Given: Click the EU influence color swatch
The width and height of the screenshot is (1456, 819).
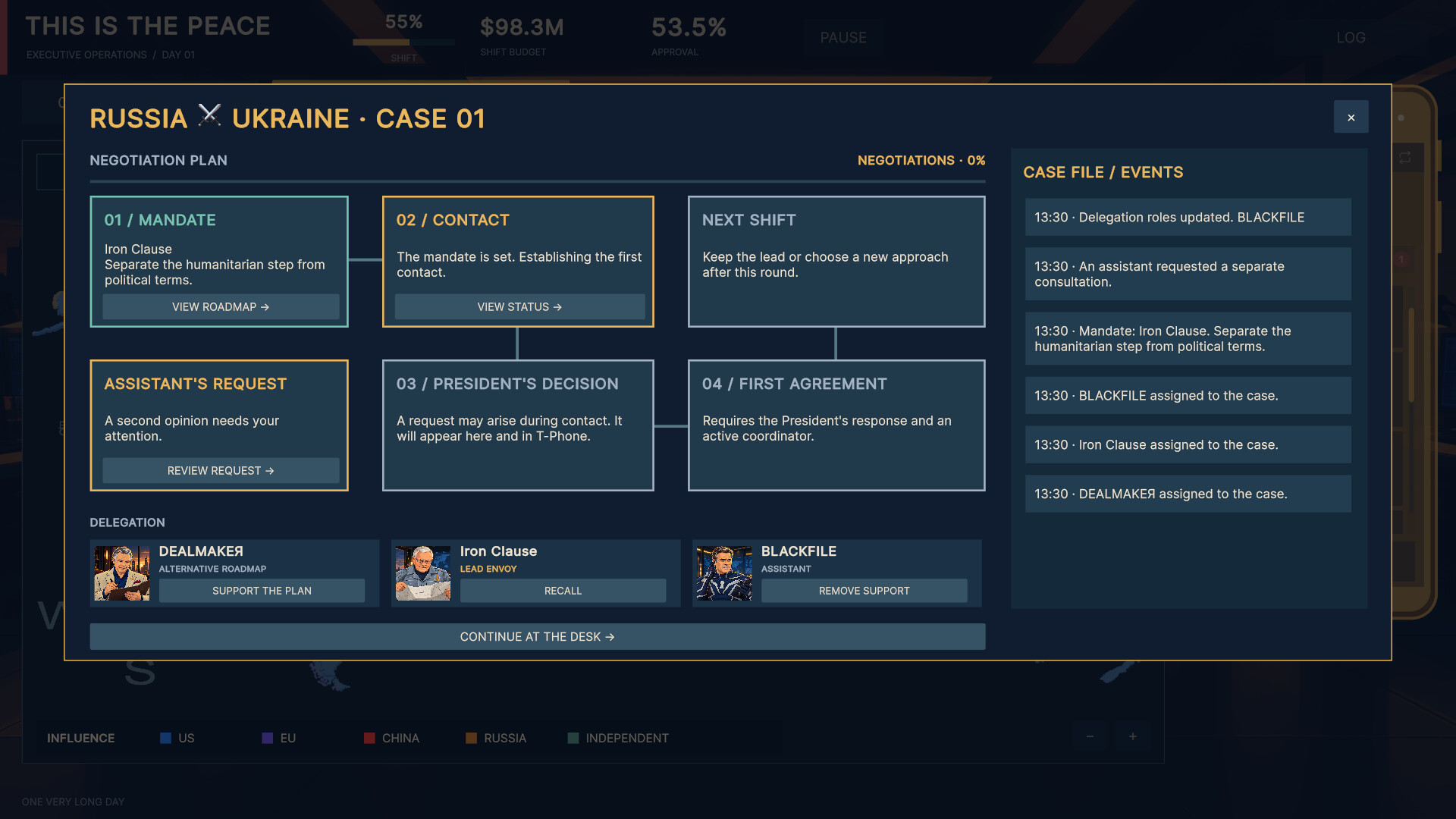Looking at the screenshot, I should 267,738.
